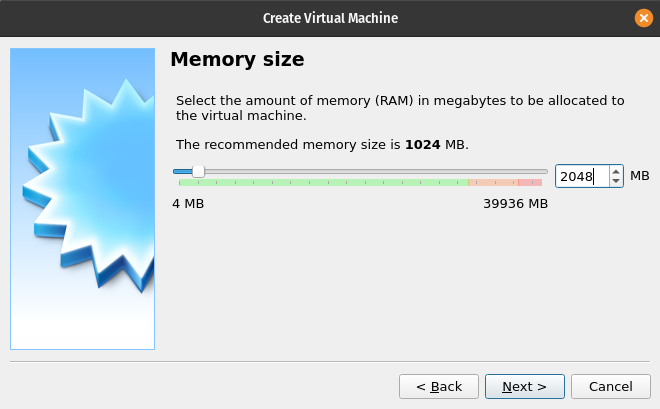Click the slider track near its middle
This screenshot has height=409, width=660.
[x=362, y=172]
